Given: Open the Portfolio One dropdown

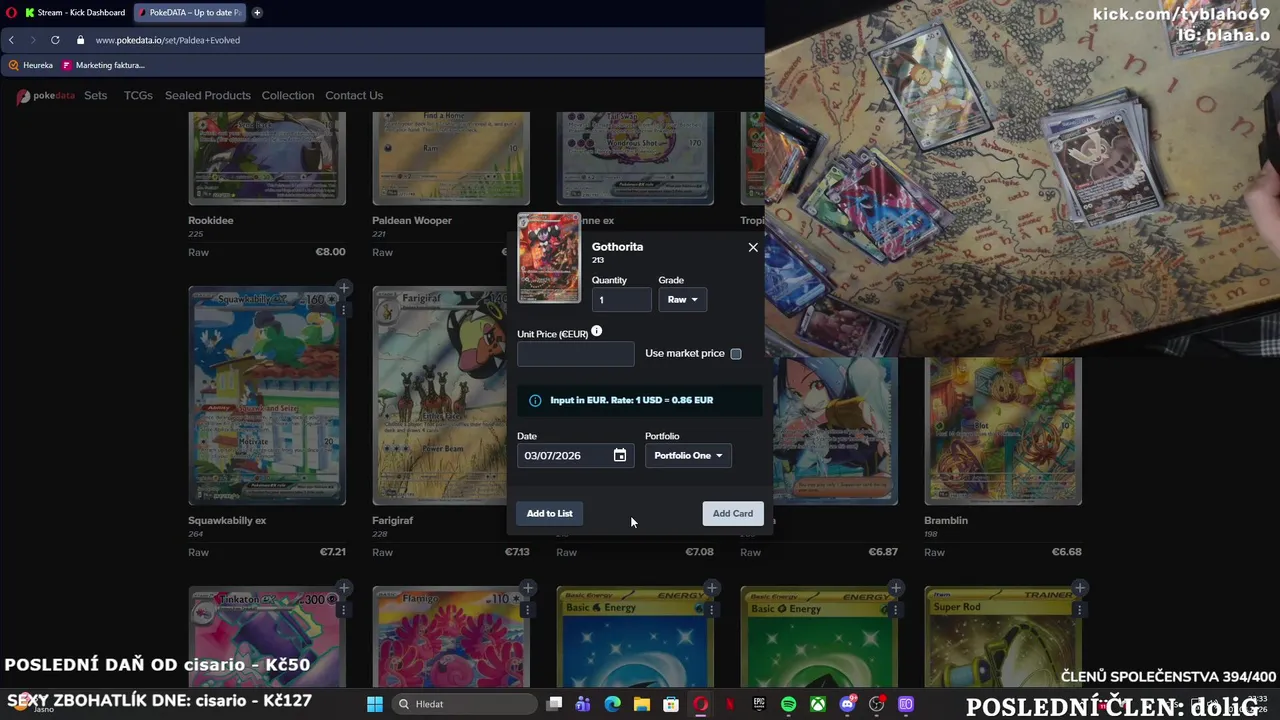Looking at the screenshot, I should click(x=688, y=456).
